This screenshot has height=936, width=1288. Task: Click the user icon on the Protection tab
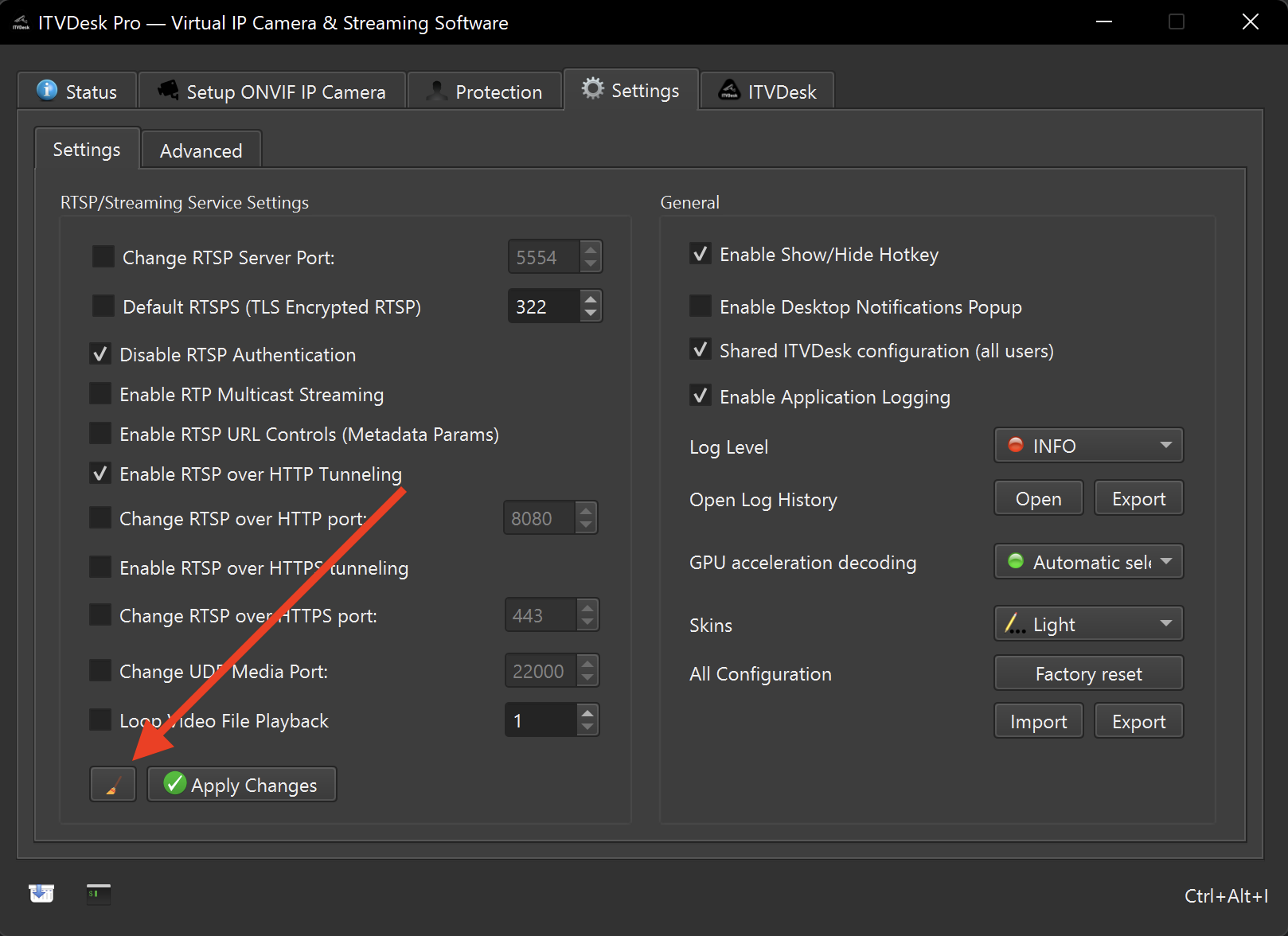point(436,92)
